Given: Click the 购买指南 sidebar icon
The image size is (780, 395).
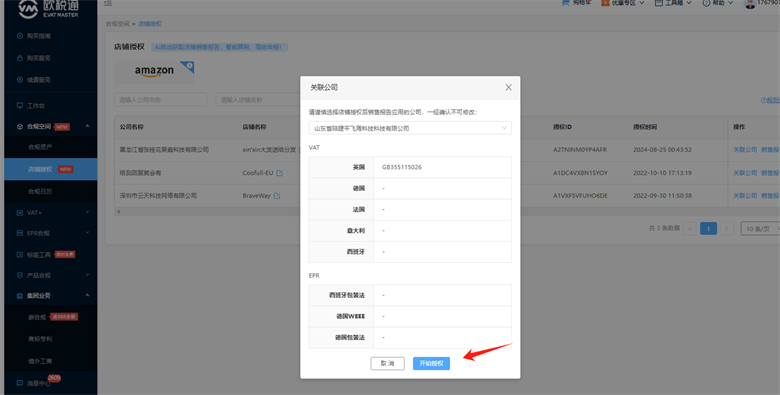Looking at the screenshot, I should [x=20, y=36].
